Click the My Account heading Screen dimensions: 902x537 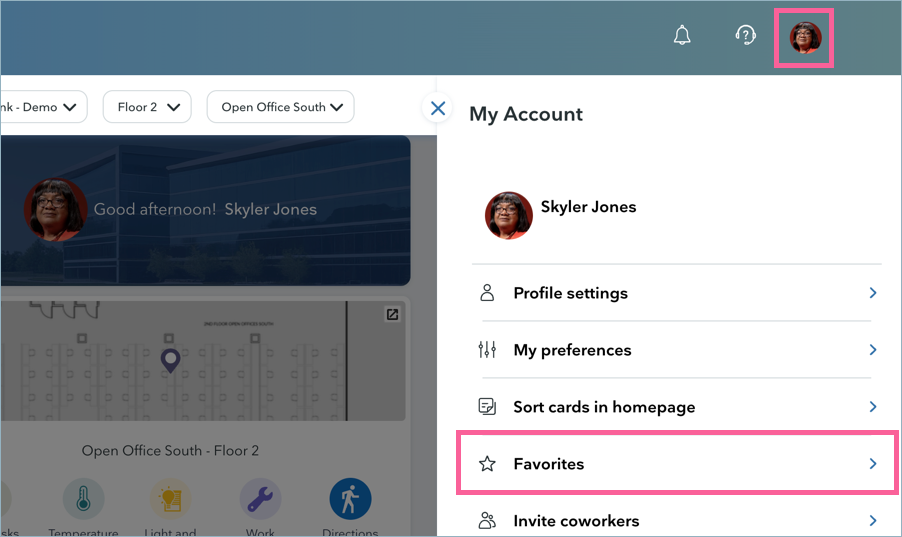coord(526,114)
